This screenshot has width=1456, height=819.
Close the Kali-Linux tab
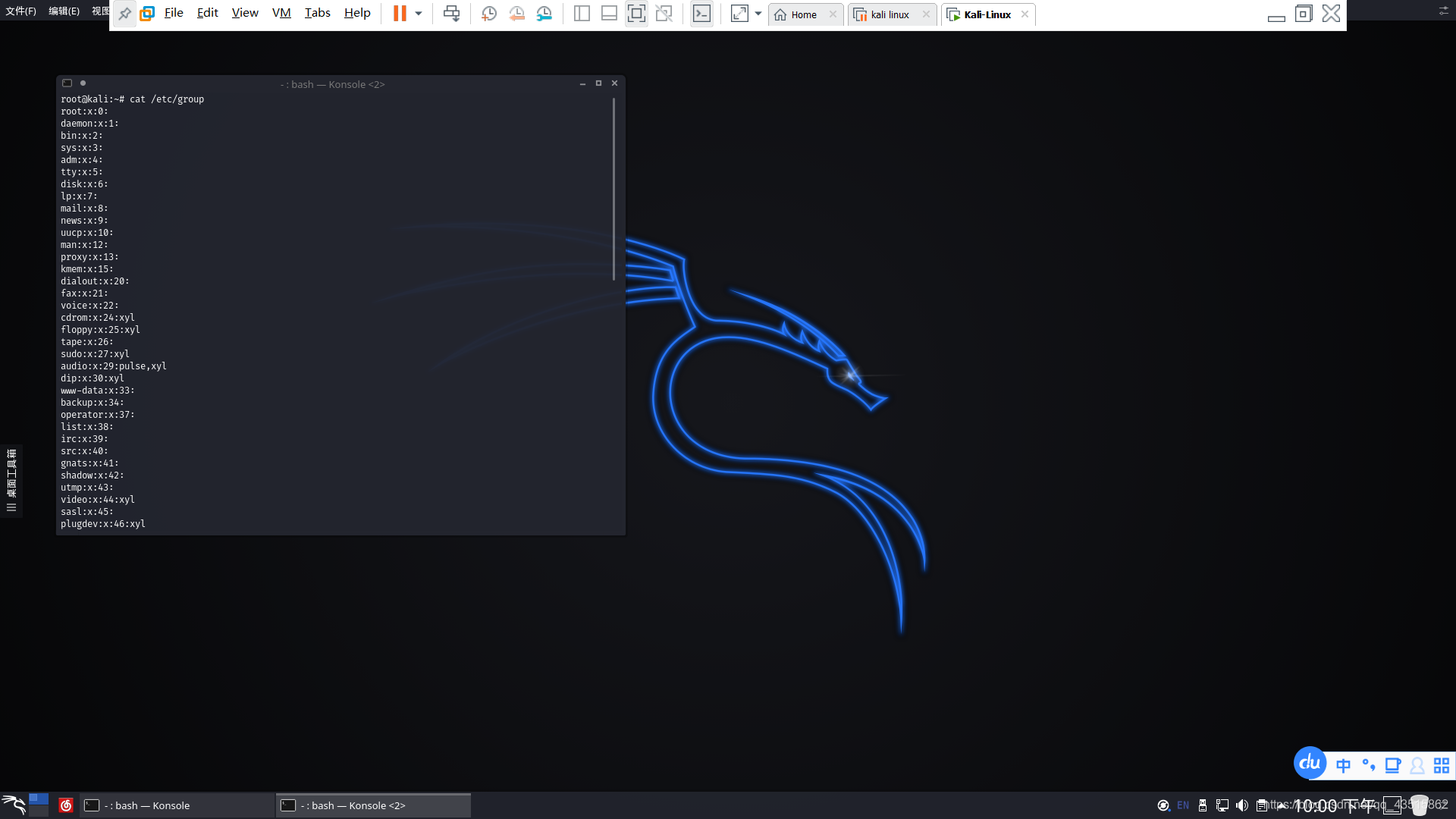coord(1025,14)
